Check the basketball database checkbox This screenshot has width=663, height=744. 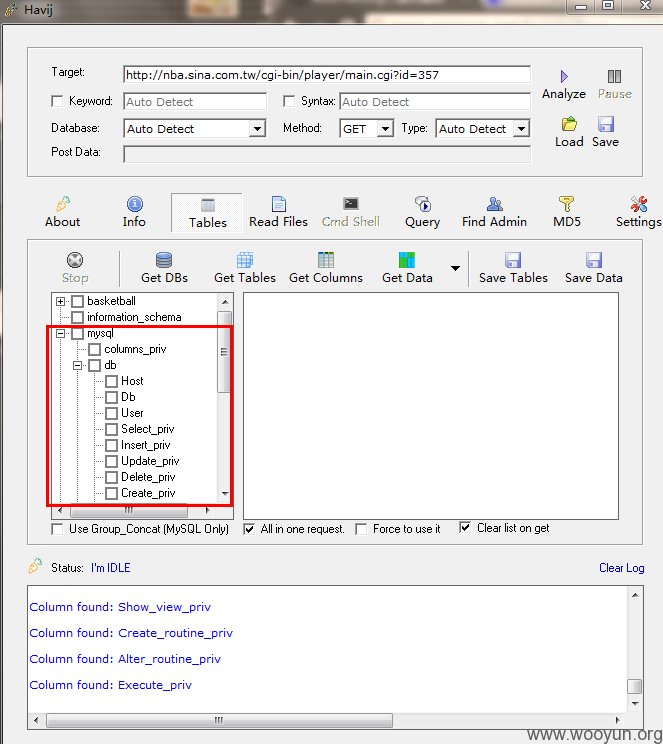(x=78, y=301)
